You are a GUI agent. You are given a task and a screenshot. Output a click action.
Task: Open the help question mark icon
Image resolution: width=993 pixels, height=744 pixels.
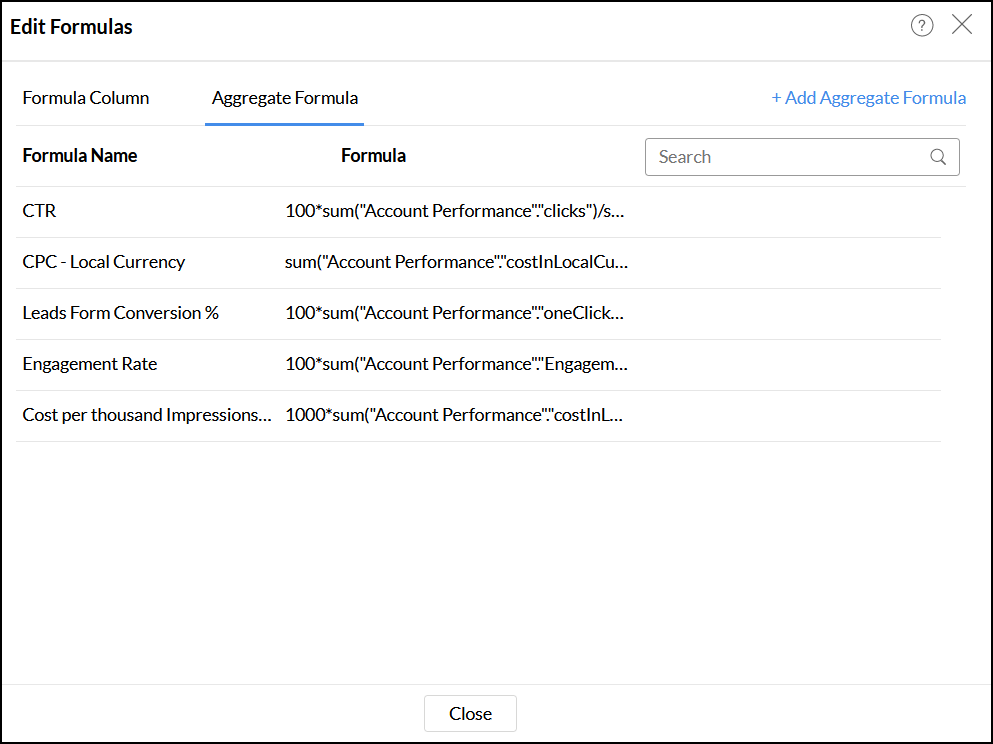coord(921,26)
